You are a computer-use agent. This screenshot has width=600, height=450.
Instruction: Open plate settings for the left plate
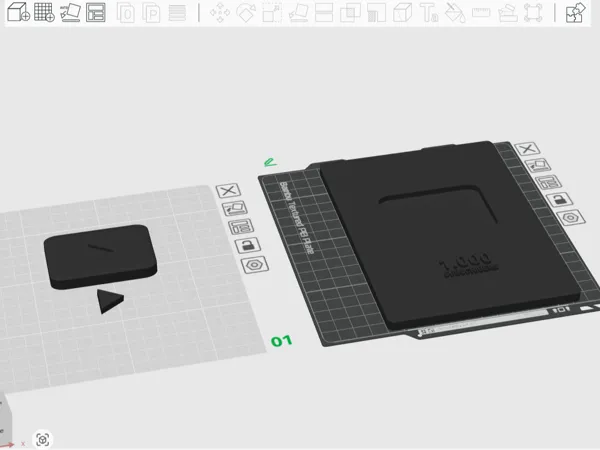pos(255,265)
